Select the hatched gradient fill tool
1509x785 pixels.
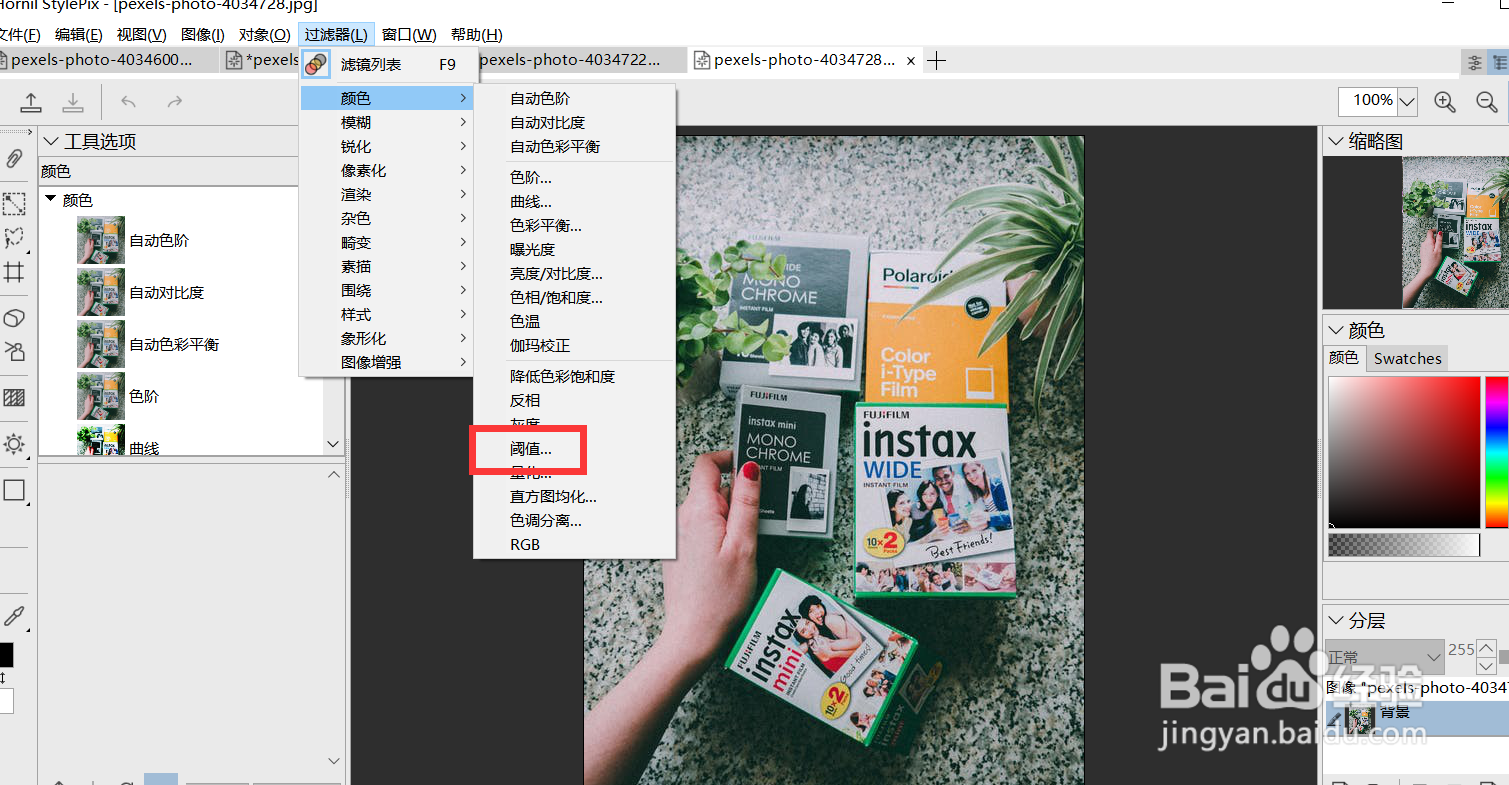tap(14, 397)
